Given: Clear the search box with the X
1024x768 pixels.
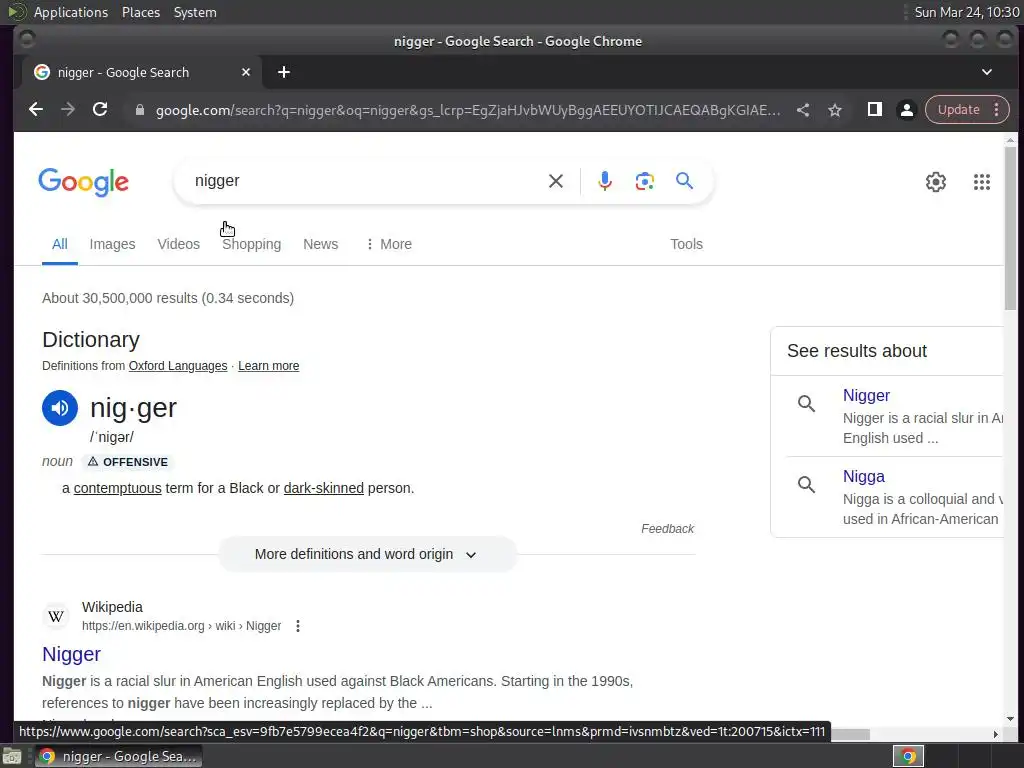Looking at the screenshot, I should [x=556, y=181].
